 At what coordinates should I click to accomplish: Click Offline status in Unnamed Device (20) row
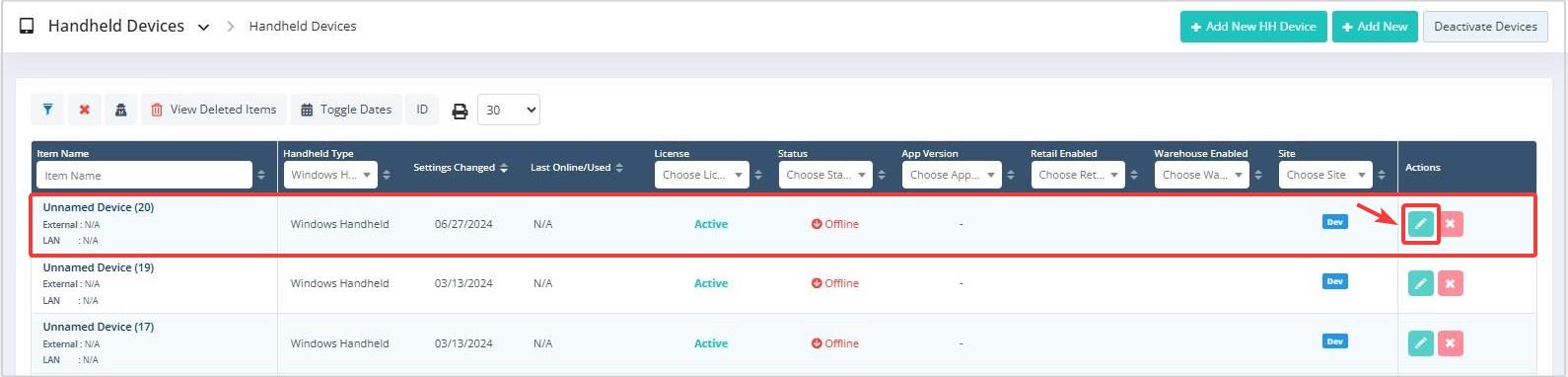click(x=835, y=224)
